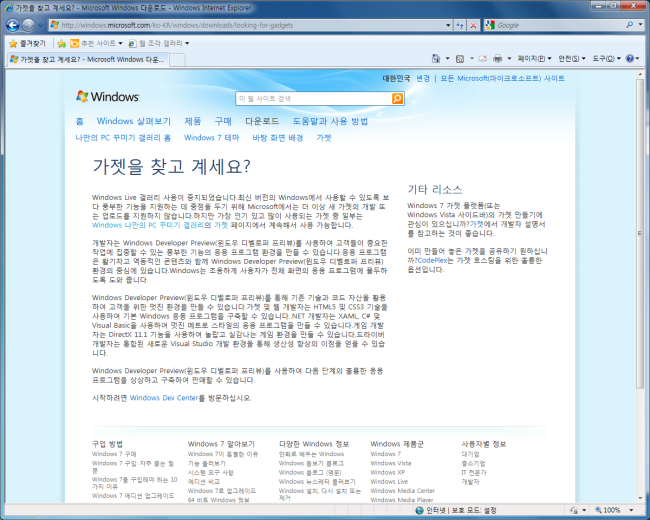Image resolution: width=650 pixels, height=520 pixels.
Task: Open the recent pages dropdown arrow
Action: click(40, 25)
